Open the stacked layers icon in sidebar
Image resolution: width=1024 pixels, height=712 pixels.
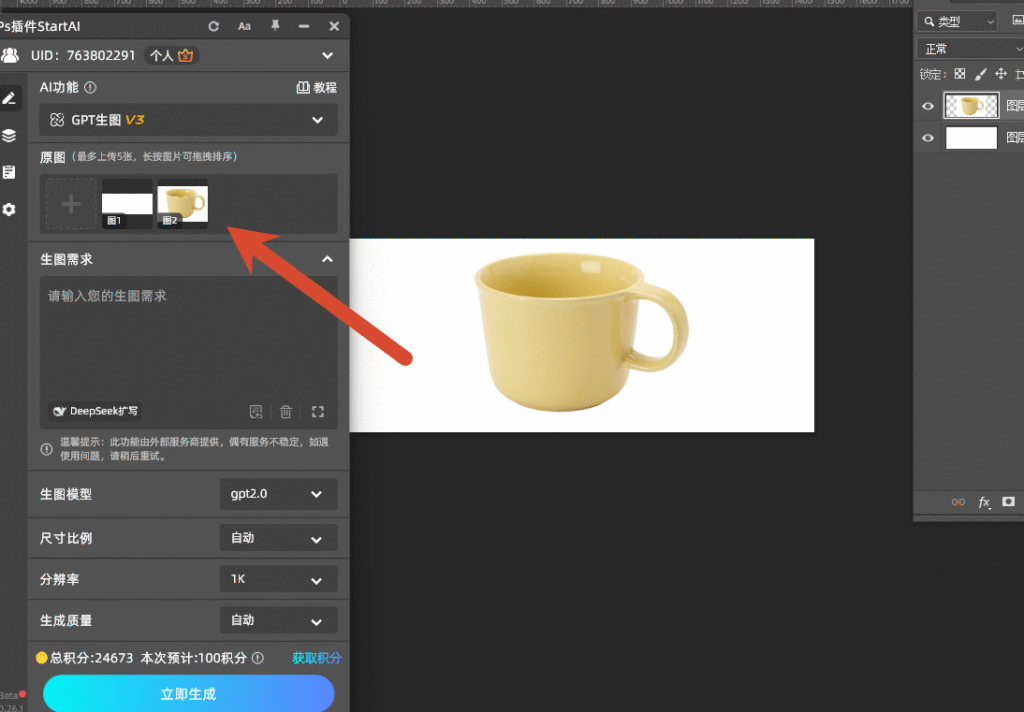click(x=9, y=135)
